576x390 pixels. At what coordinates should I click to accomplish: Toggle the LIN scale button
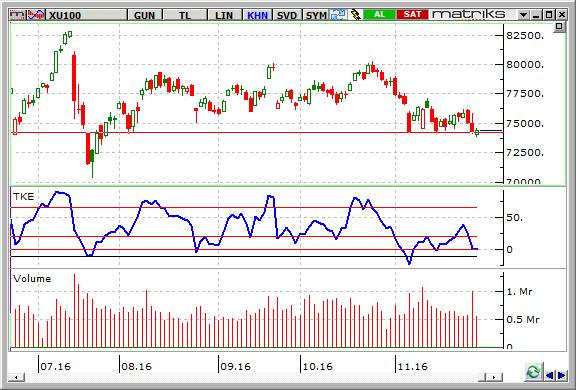pyautogui.click(x=224, y=15)
